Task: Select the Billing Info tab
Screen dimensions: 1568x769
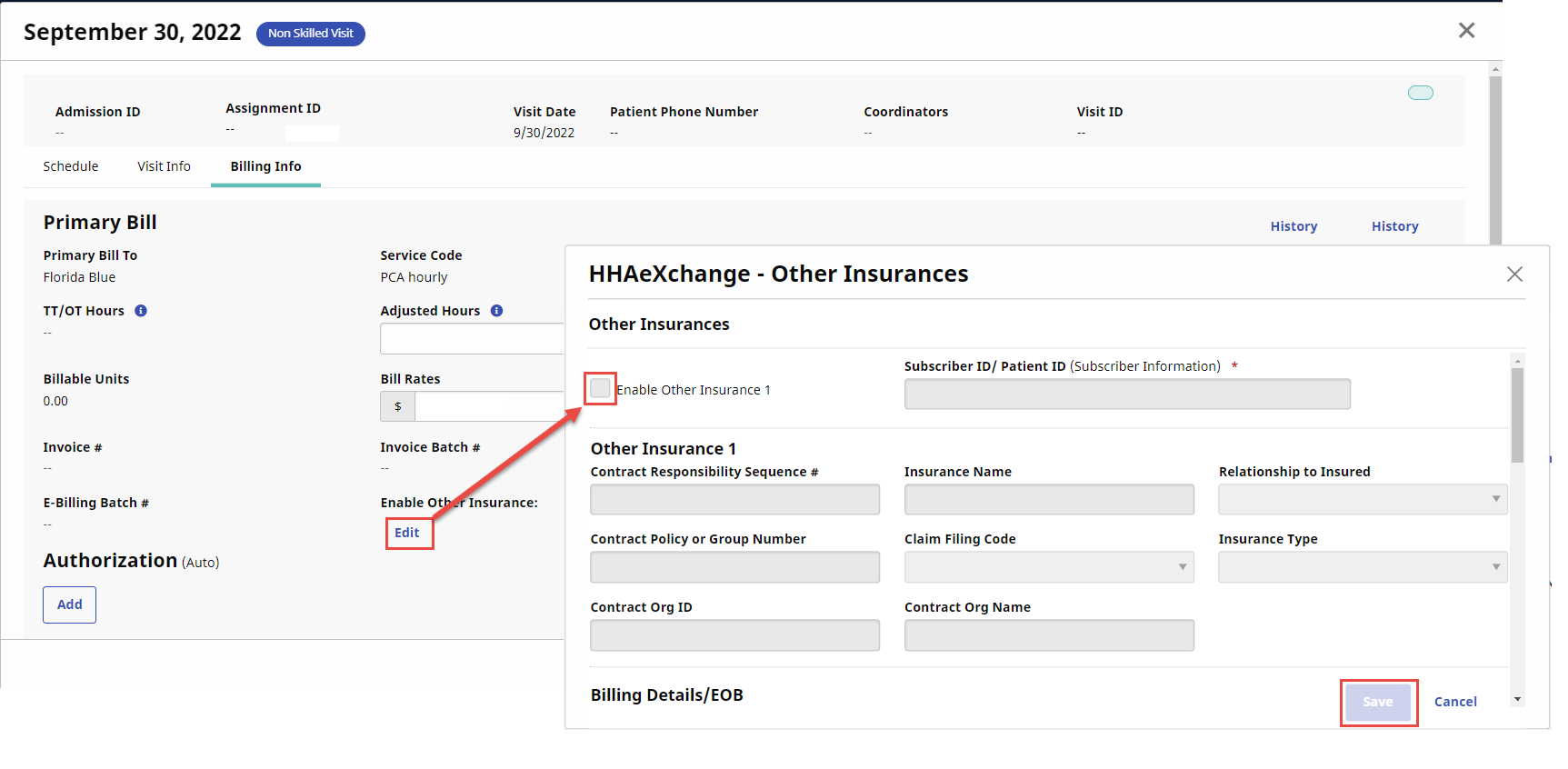Action: pyautogui.click(x=265, y=166)
